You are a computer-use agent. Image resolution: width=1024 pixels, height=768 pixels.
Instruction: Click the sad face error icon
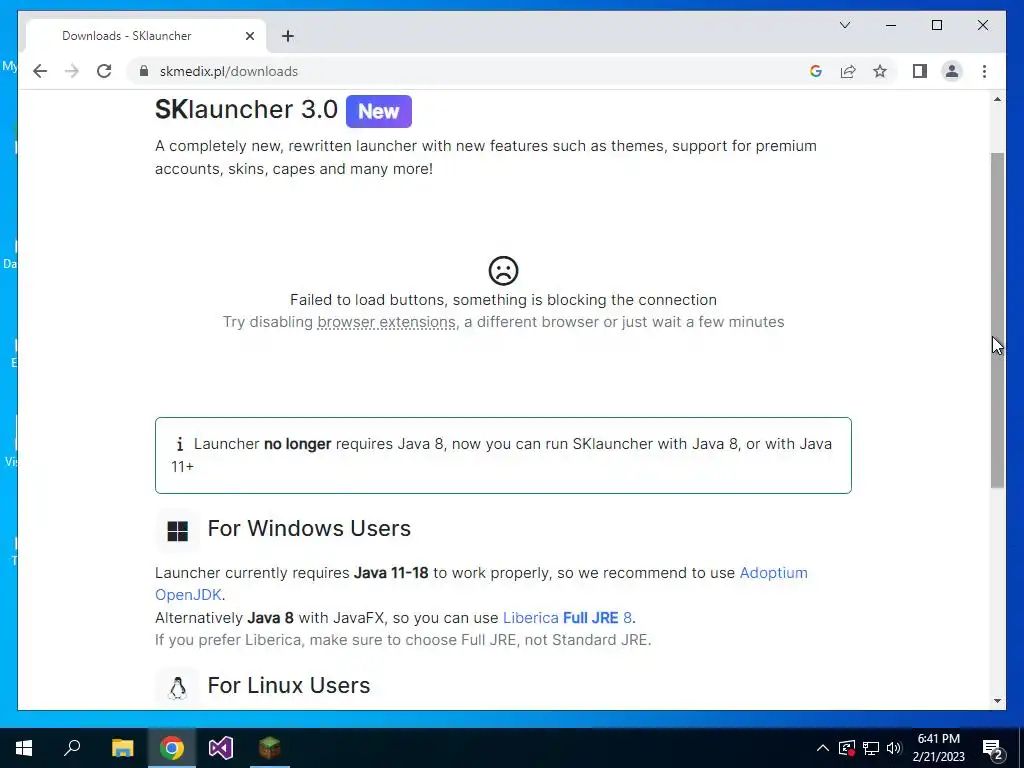(503, 270)
